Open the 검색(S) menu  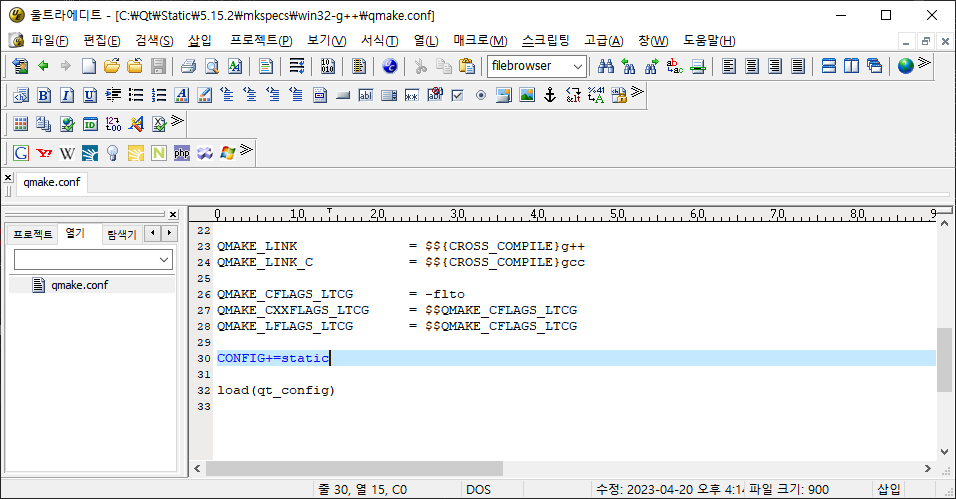click(x=154, y=40)
